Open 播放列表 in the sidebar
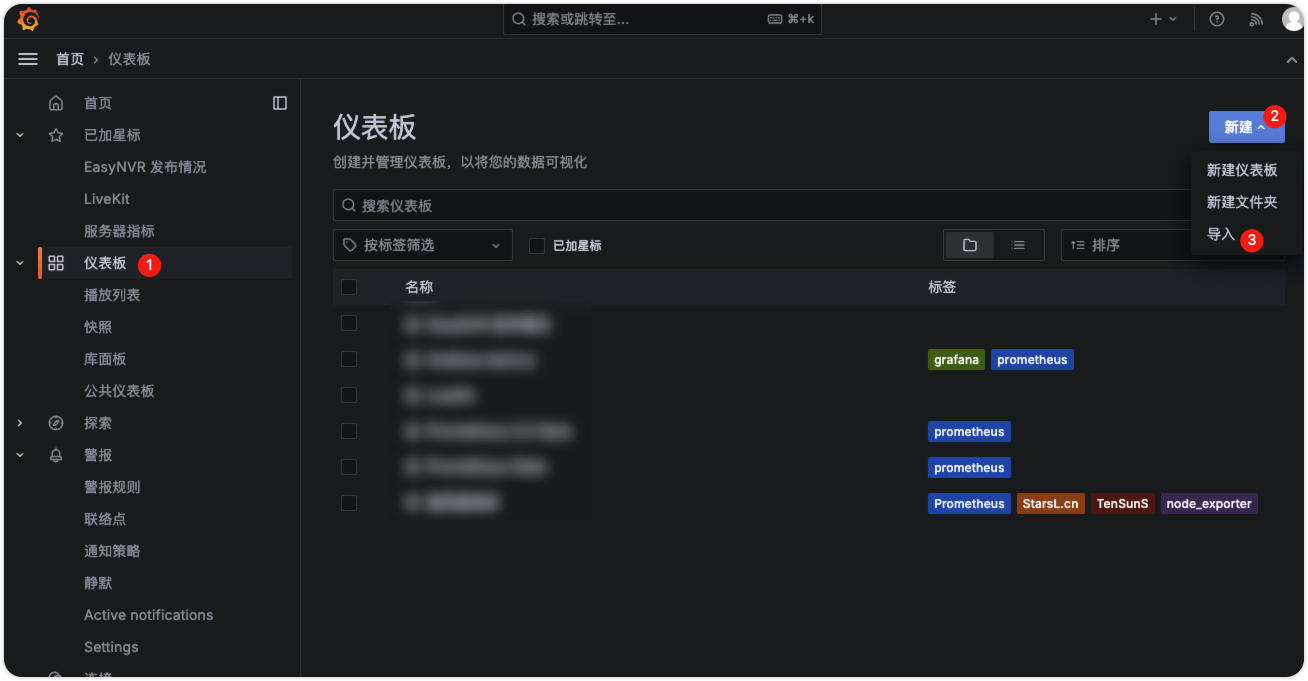Image resolution: width=1308 pixels, height=681 pixels. 112,295
